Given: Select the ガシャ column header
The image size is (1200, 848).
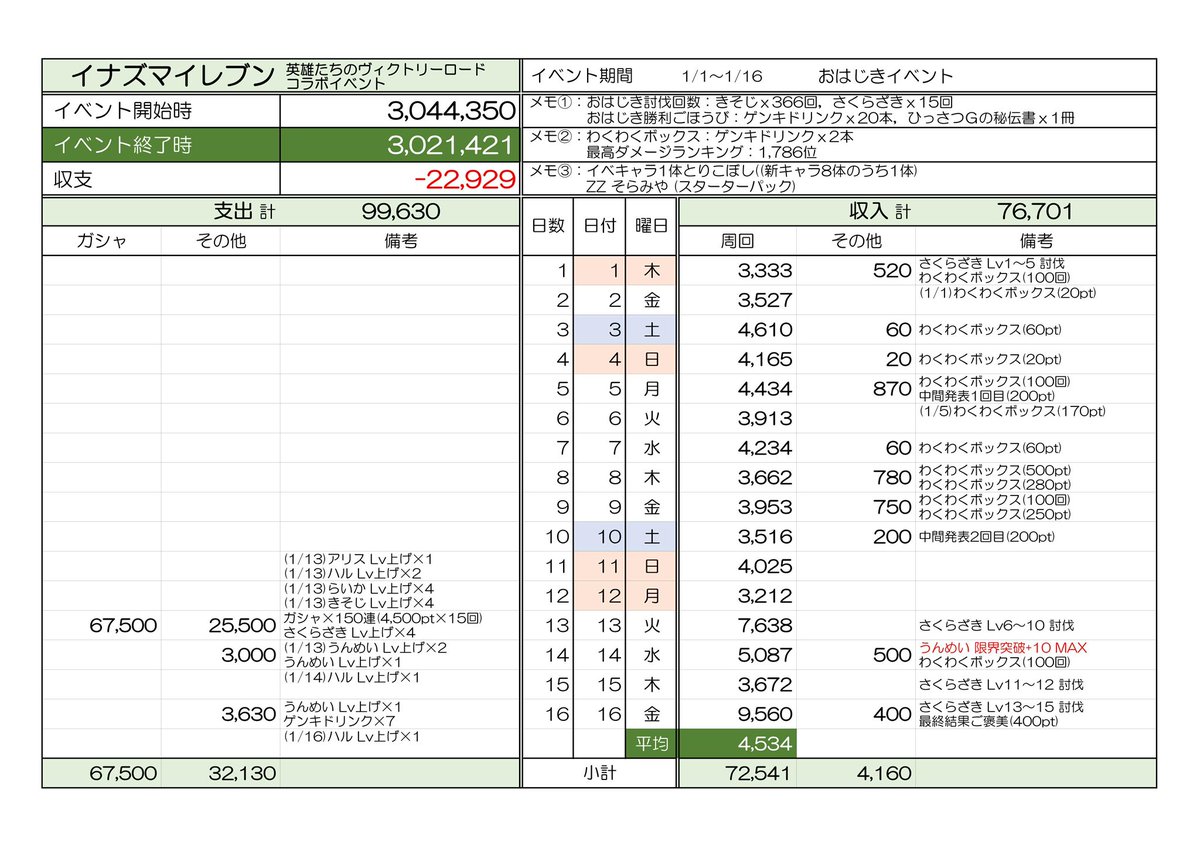Looking at the screenshot, I should tap(100, 241).
